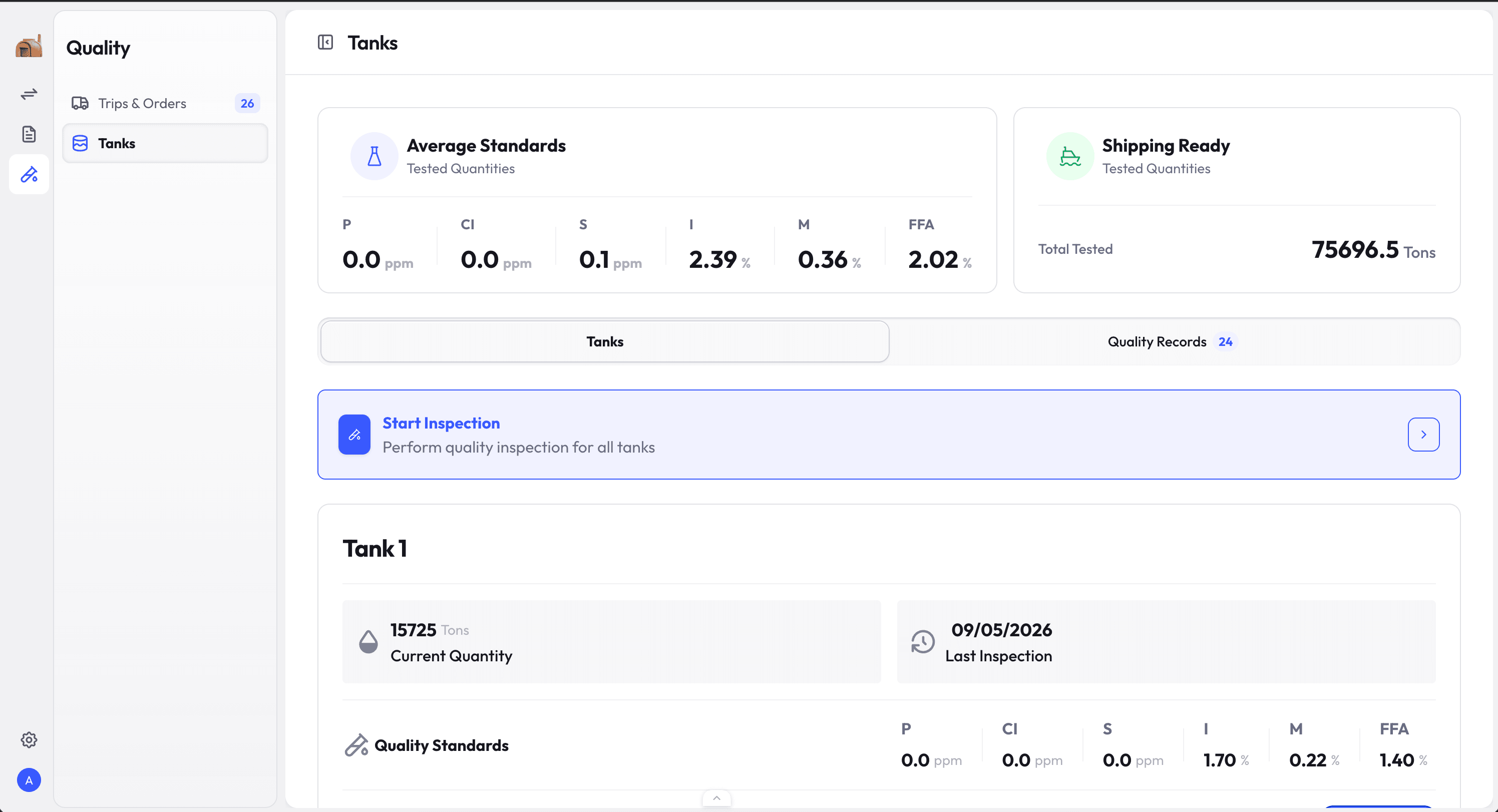Click the Shipping Ready ship icon

tap(1070, 156)
